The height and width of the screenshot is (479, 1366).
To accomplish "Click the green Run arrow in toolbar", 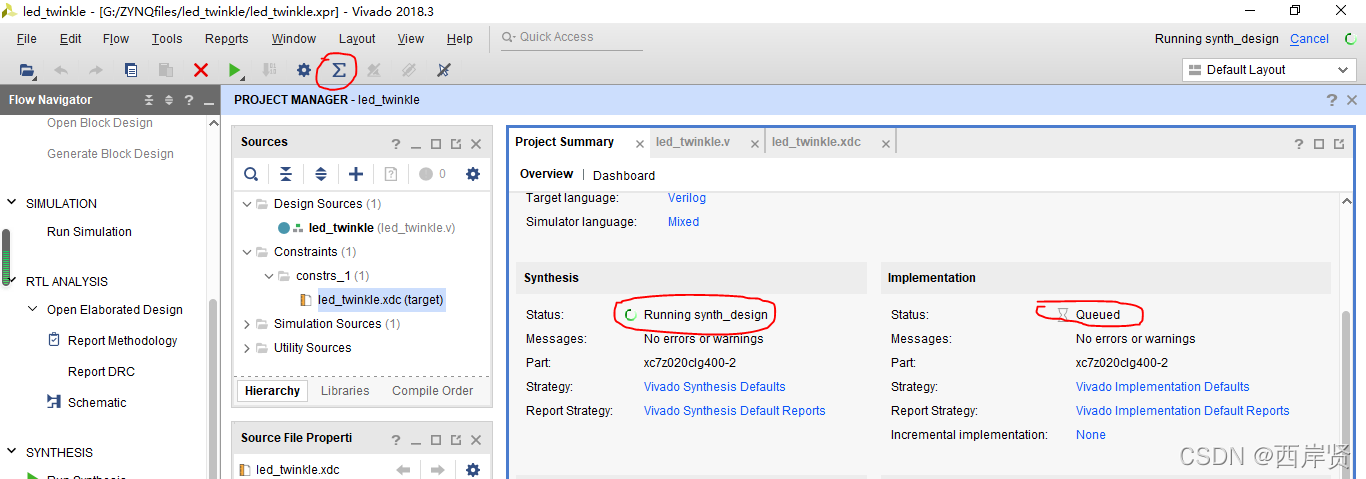I will click(234, 70).
